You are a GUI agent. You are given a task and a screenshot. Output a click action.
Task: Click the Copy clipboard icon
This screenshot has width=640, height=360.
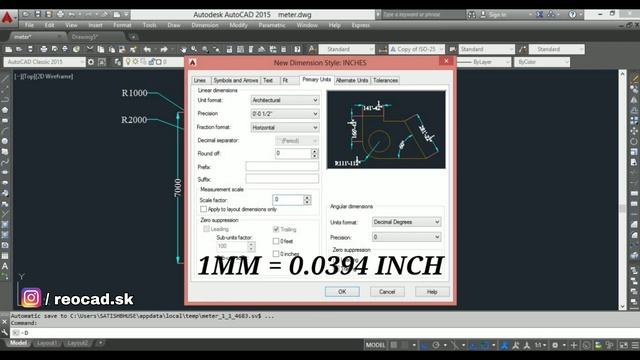(101, 49)
